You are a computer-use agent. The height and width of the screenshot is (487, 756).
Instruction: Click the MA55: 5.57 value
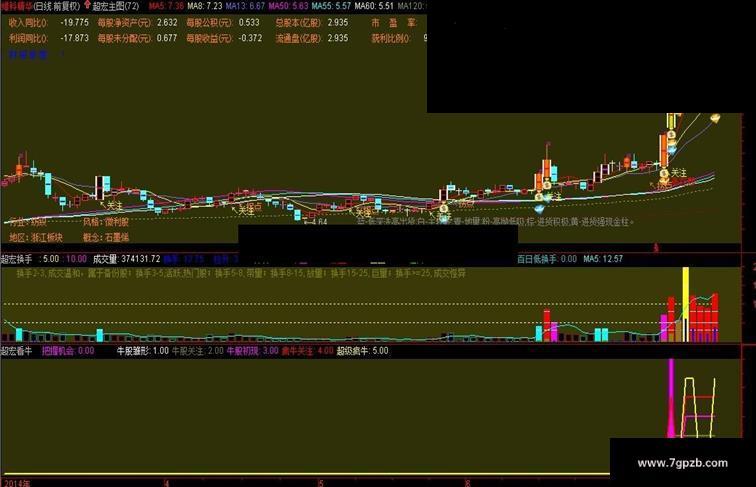(331, 6)
